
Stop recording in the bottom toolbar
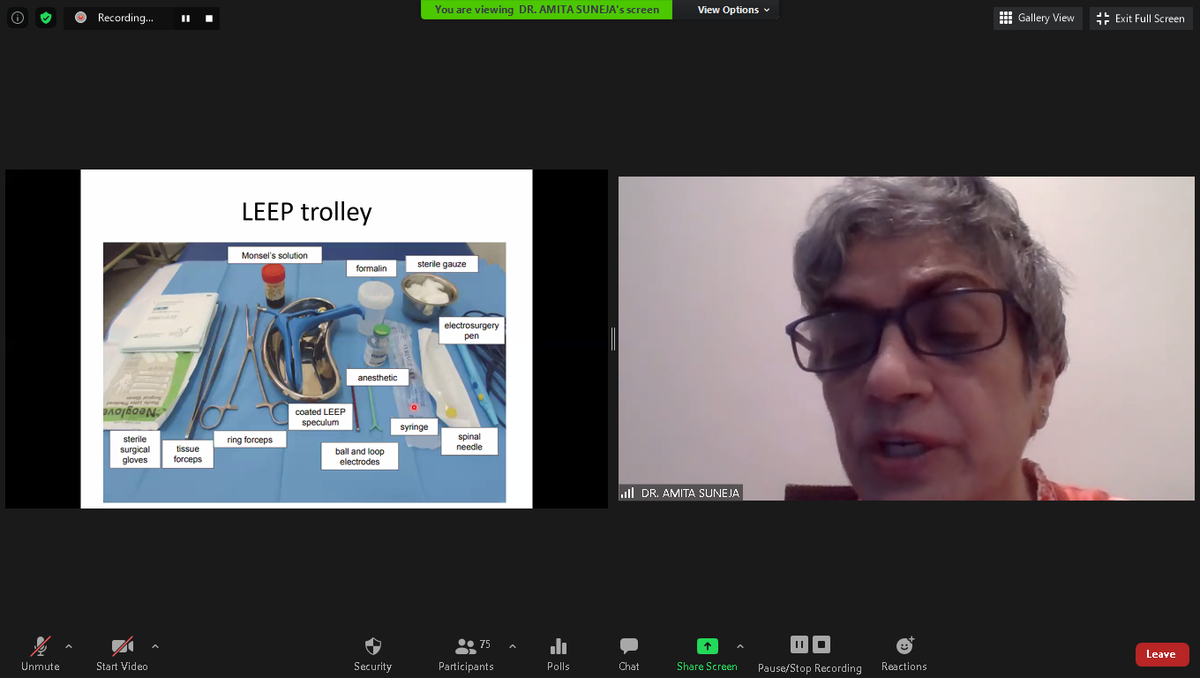[x=821, y=644]
